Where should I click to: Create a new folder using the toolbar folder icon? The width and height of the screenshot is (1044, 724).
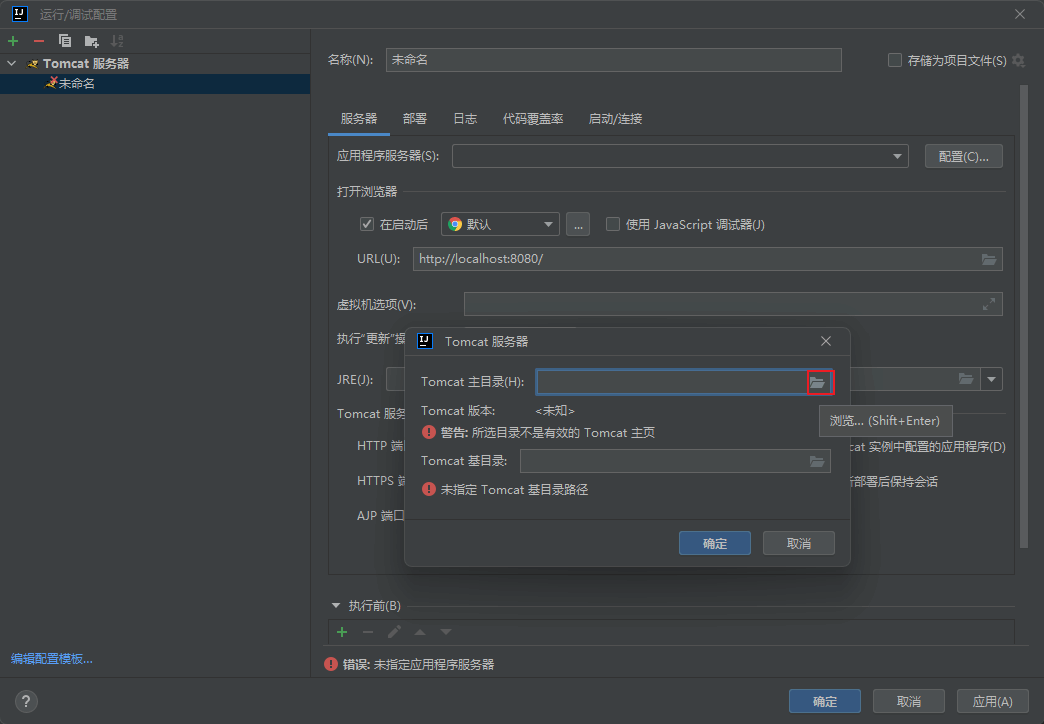tap(91, 41)
